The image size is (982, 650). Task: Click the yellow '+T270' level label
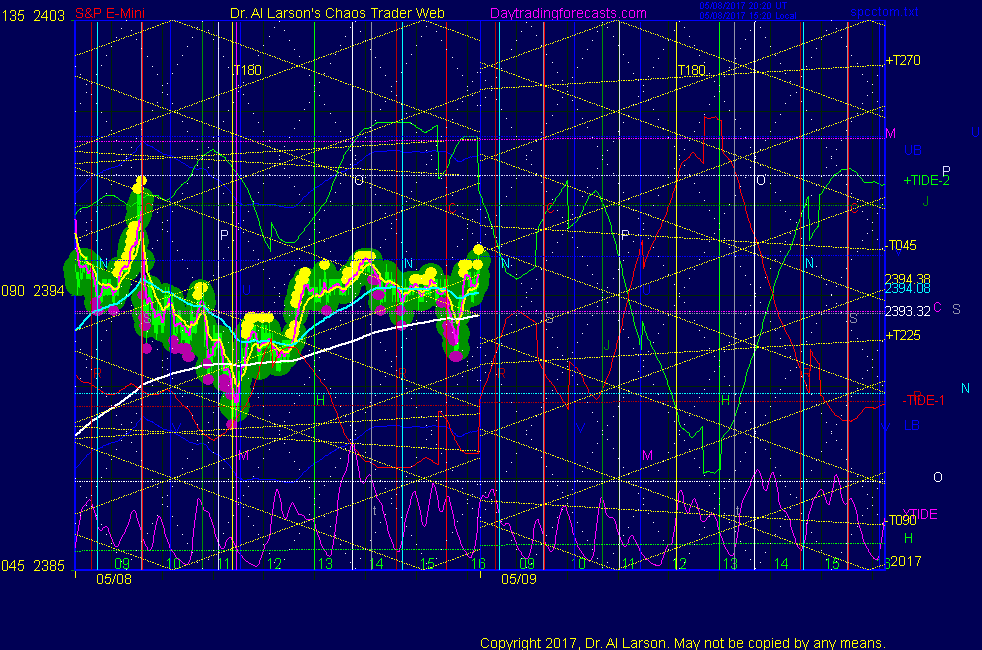coord(903,61)
